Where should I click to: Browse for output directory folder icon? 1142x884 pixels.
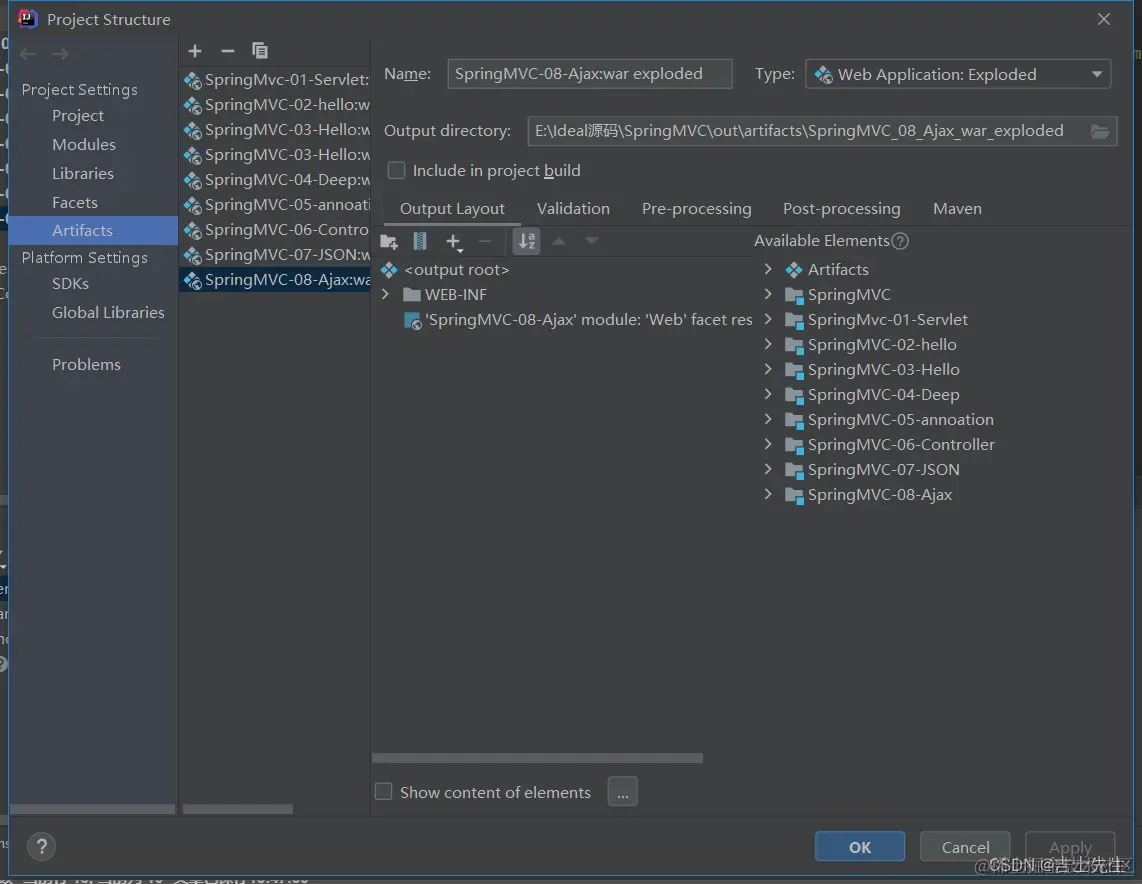point(1100,132)
